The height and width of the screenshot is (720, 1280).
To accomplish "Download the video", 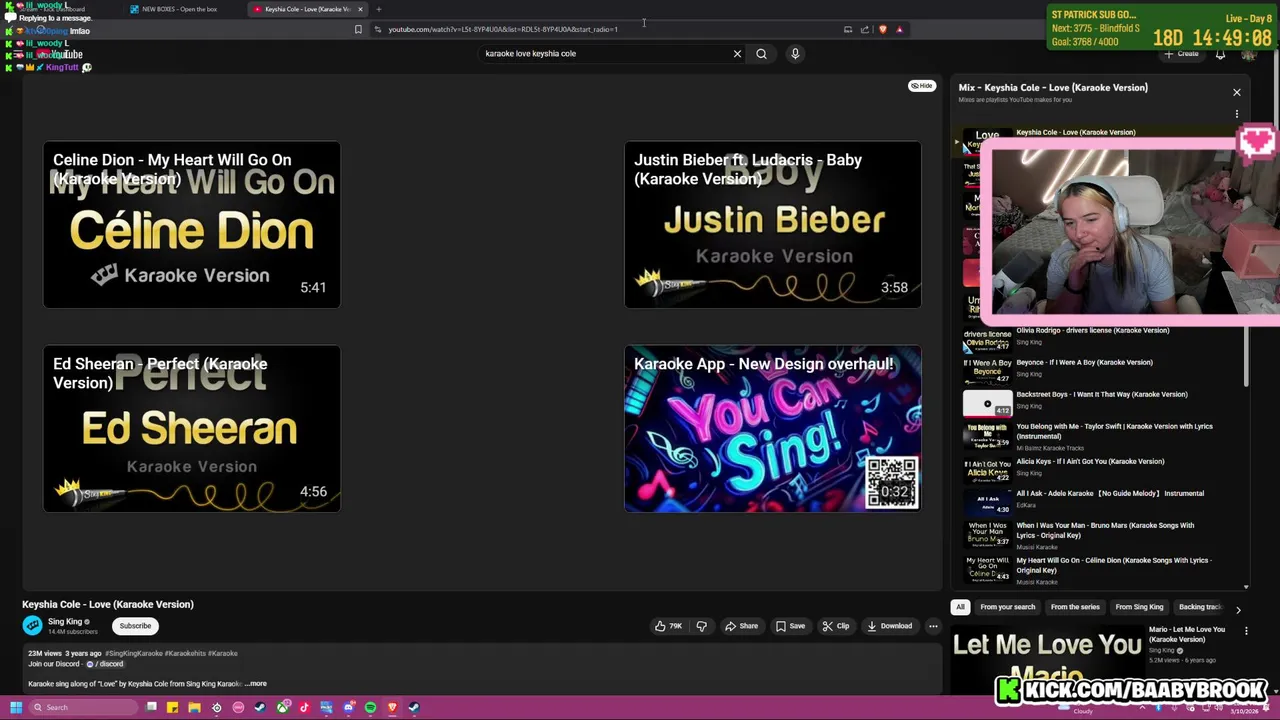I will pos(889,626).
